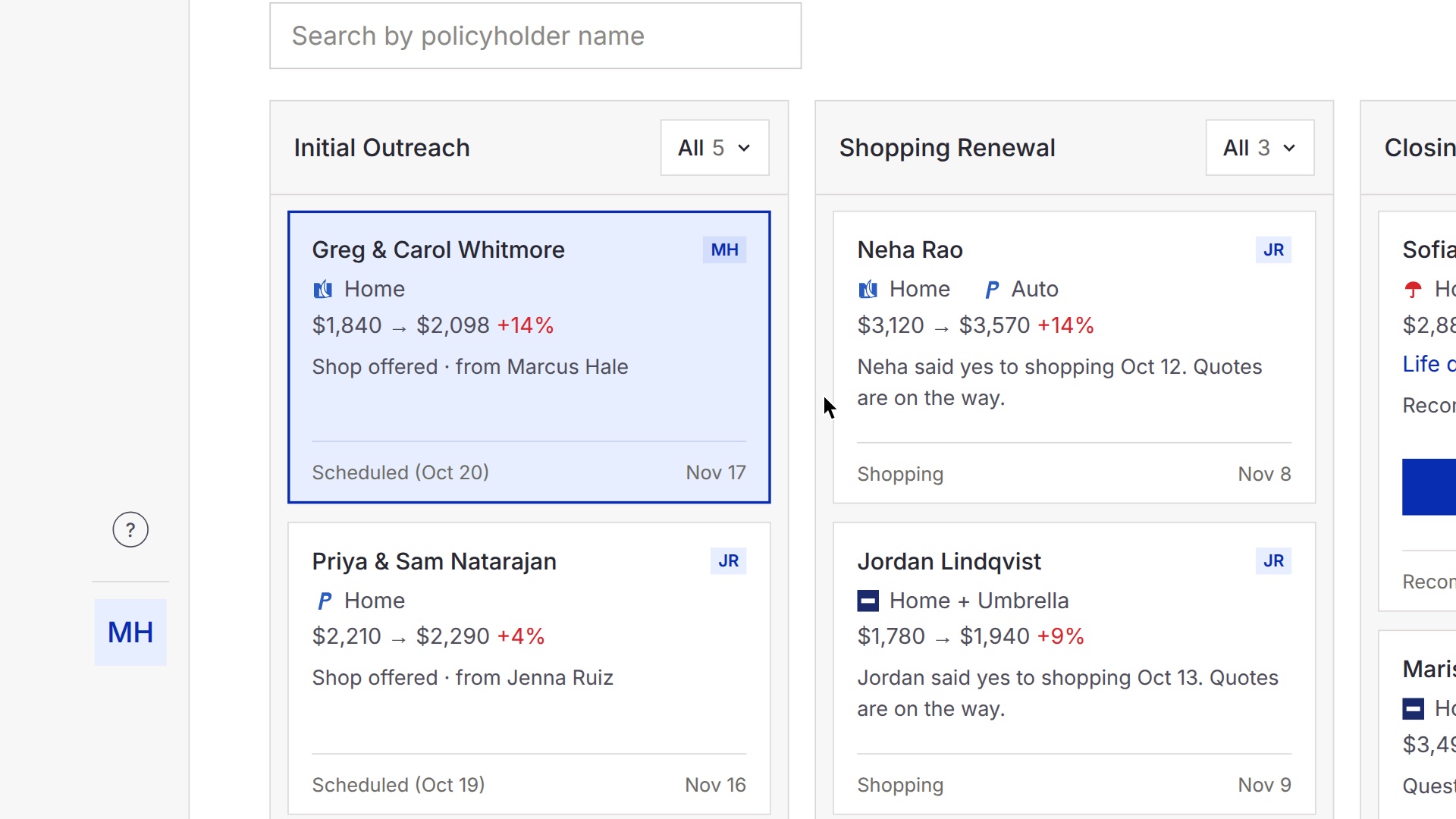
Task: Click $2,098 renewal premium on Whitmore card
Action: pos(453,325)
